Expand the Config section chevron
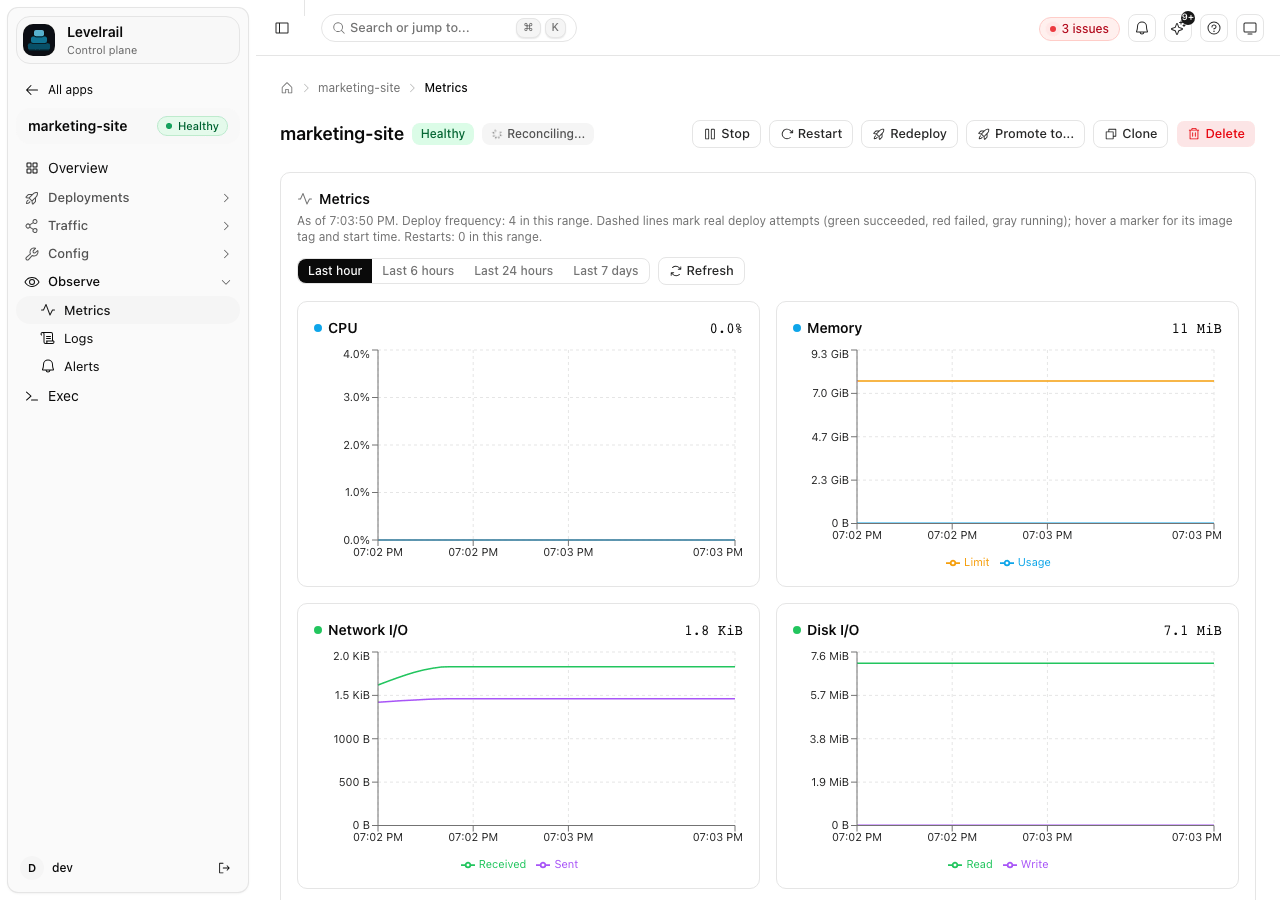The width and height of the screenshot is (1280, 900). pos(226,254)
